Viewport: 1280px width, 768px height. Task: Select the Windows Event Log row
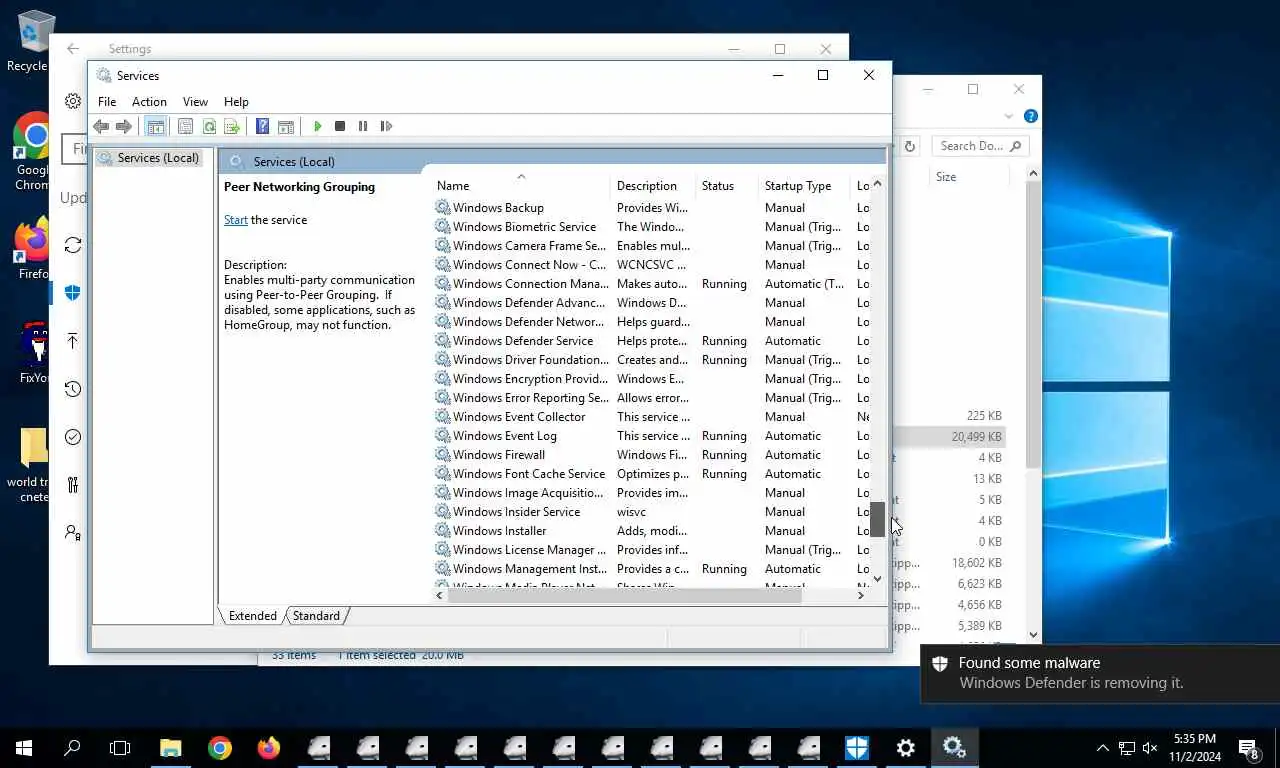pyautogui.click(x=652, y=436)
